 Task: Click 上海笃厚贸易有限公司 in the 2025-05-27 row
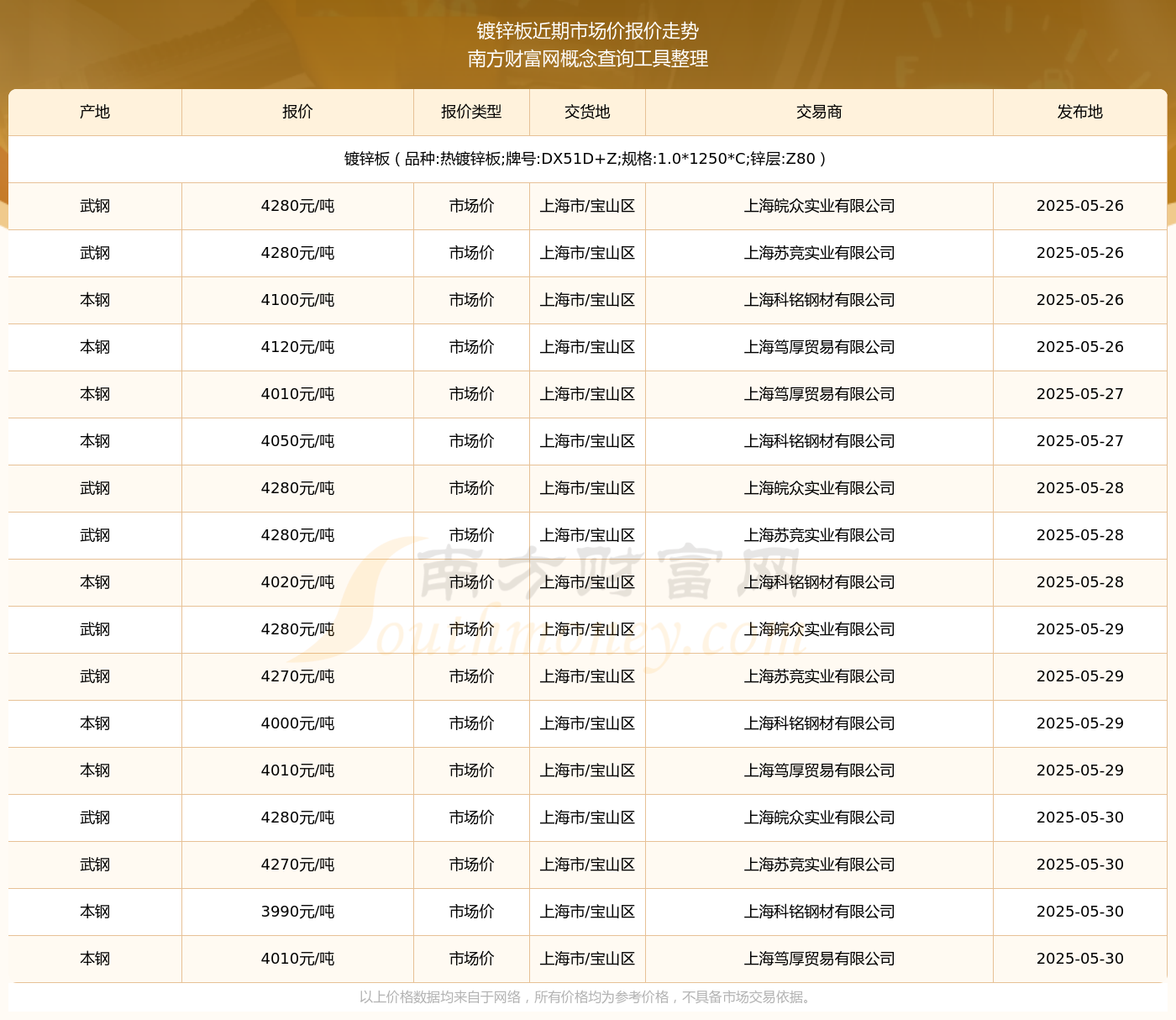(819, 394)
